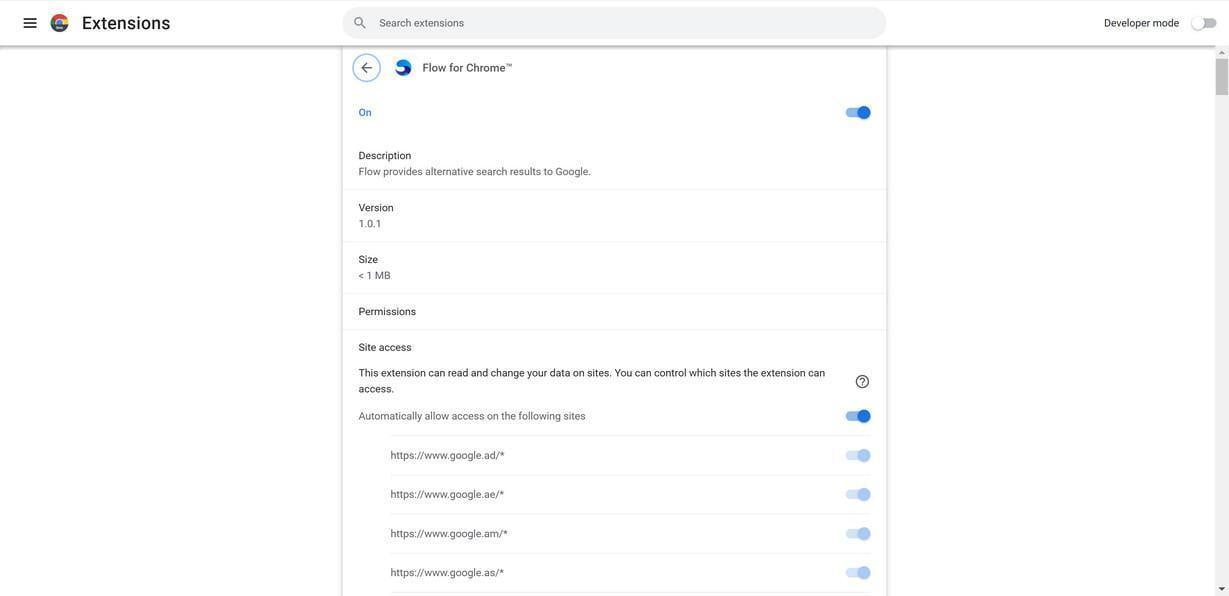The width and height of the screenshot is (1229, 596).
Task: Toggle access for https://www.google.ad/*
Action: coord(858,456)
